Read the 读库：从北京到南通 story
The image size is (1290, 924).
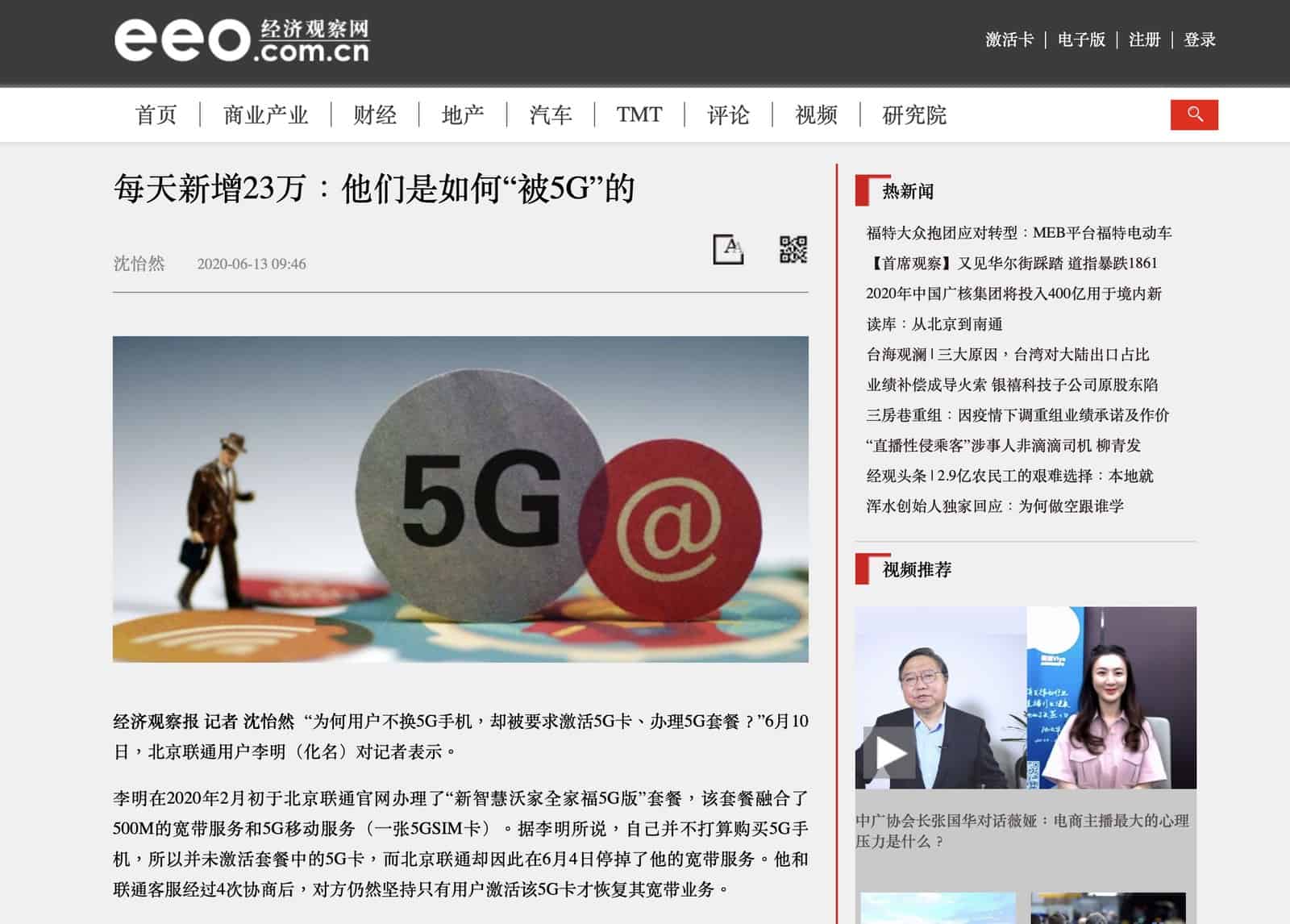click(934, 324)
